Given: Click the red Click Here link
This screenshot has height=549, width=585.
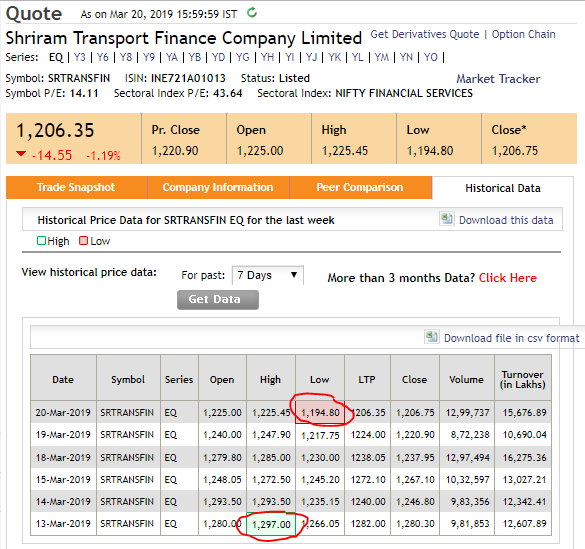Looking at the screenshot, I should [x=507, y=278].
